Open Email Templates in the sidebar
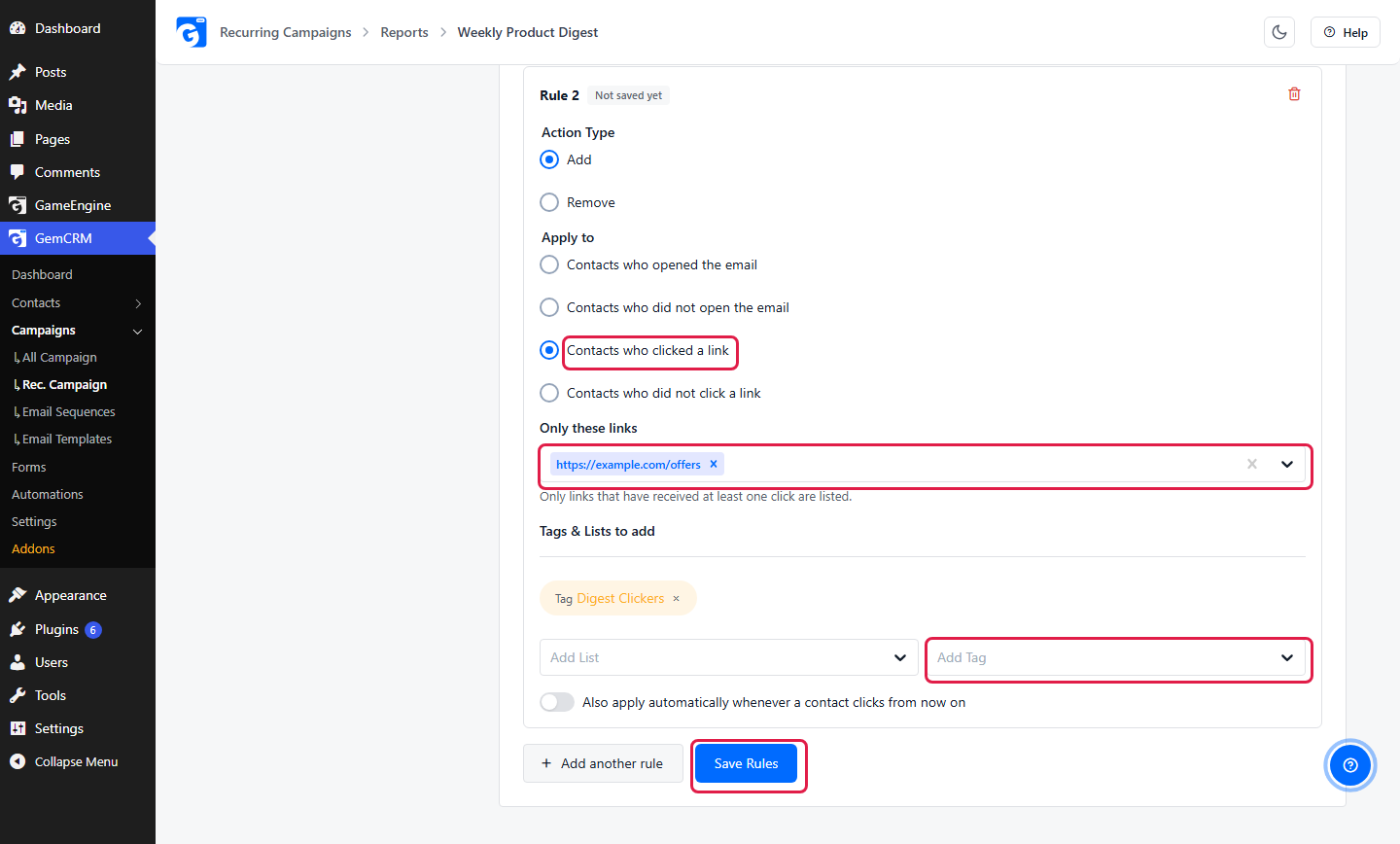The height and width of the screenshot is (844, 1400). point(66,440)
